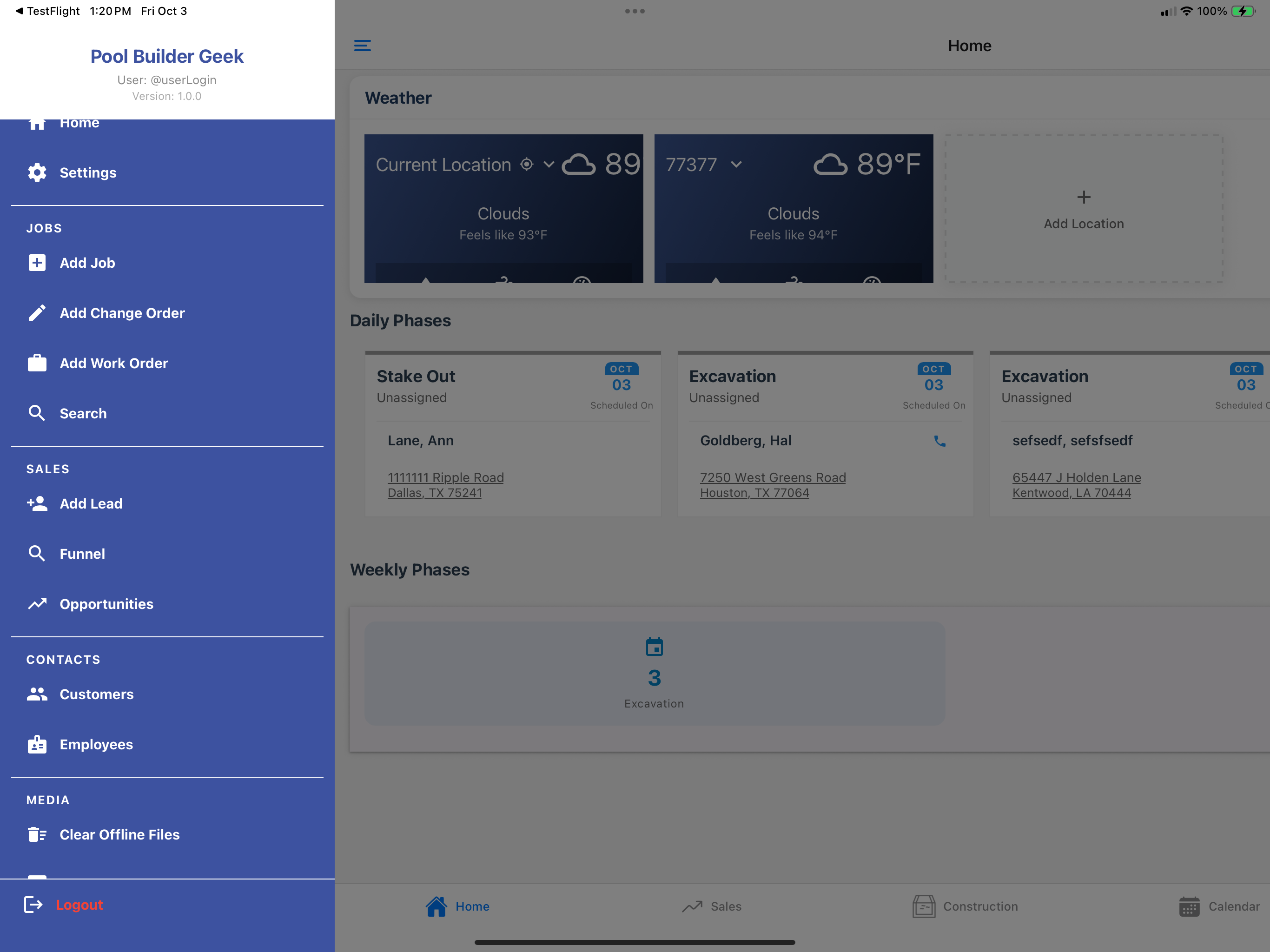The height and width of the screenshot is (952, 1270).
Task: Tap the Pool Builder Geek title
Action: pyautogui.click(x=167, y=56)
